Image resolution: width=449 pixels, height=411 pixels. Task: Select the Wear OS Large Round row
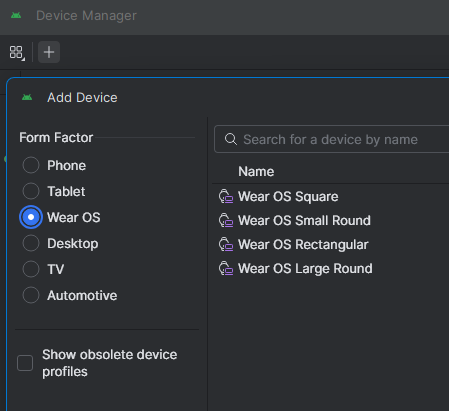pos(331,268)
